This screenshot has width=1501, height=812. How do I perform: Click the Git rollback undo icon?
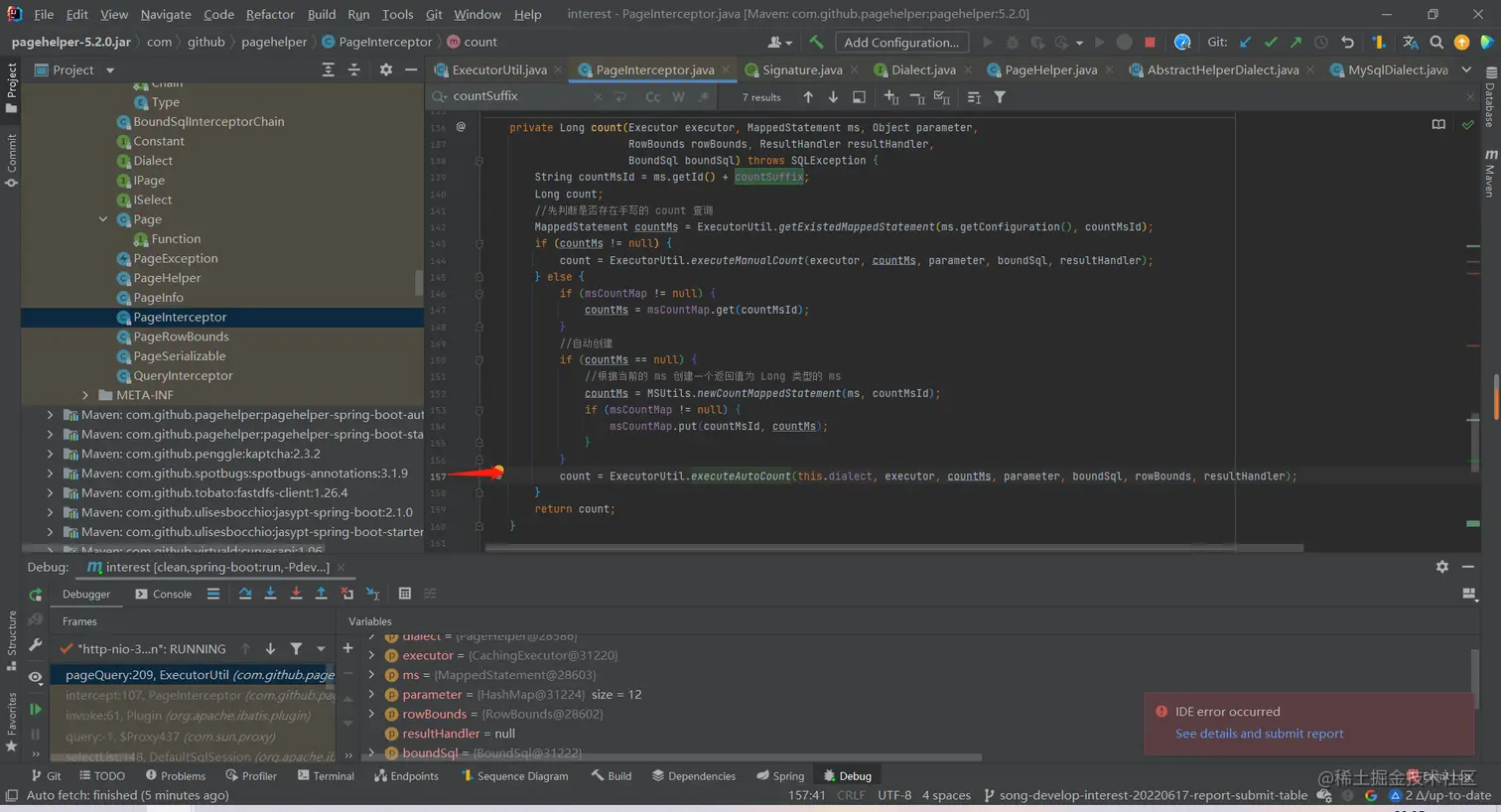coord(1347,42)
